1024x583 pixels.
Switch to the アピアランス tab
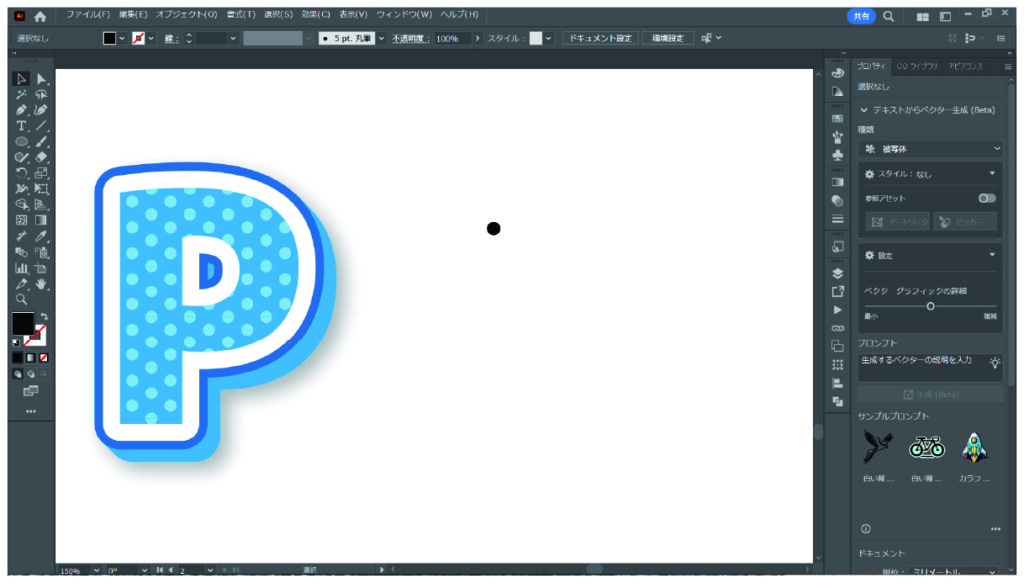tap(965, 67)
